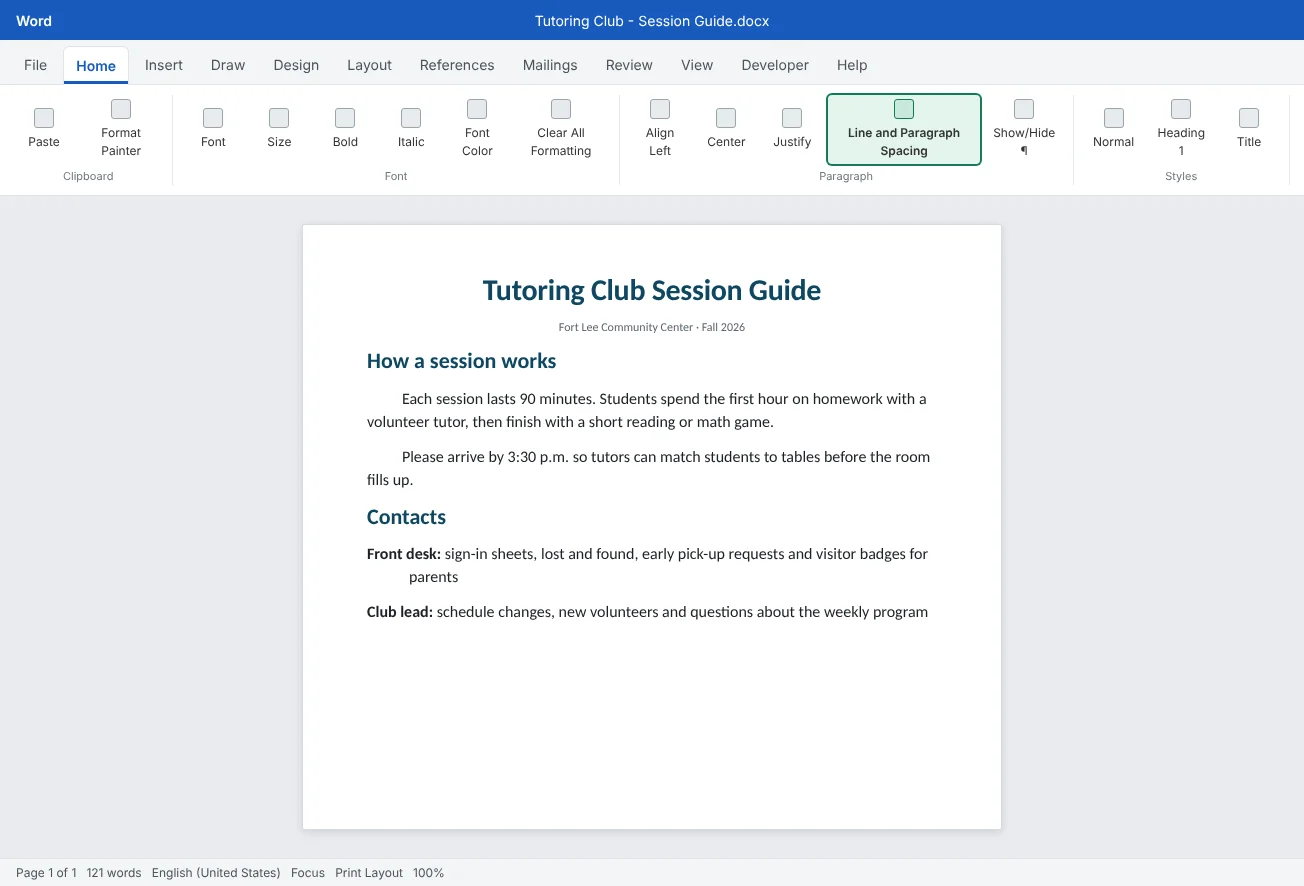
Task: Open the File tab
Action: tap(35, 65)
